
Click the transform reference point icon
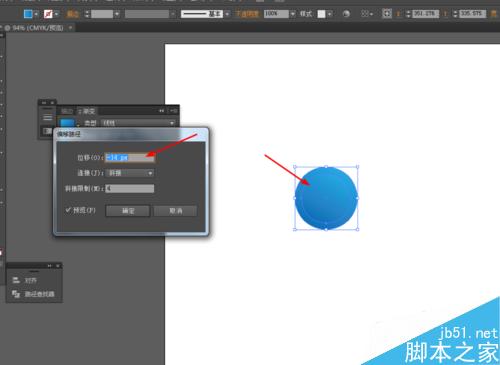point(387,14)
